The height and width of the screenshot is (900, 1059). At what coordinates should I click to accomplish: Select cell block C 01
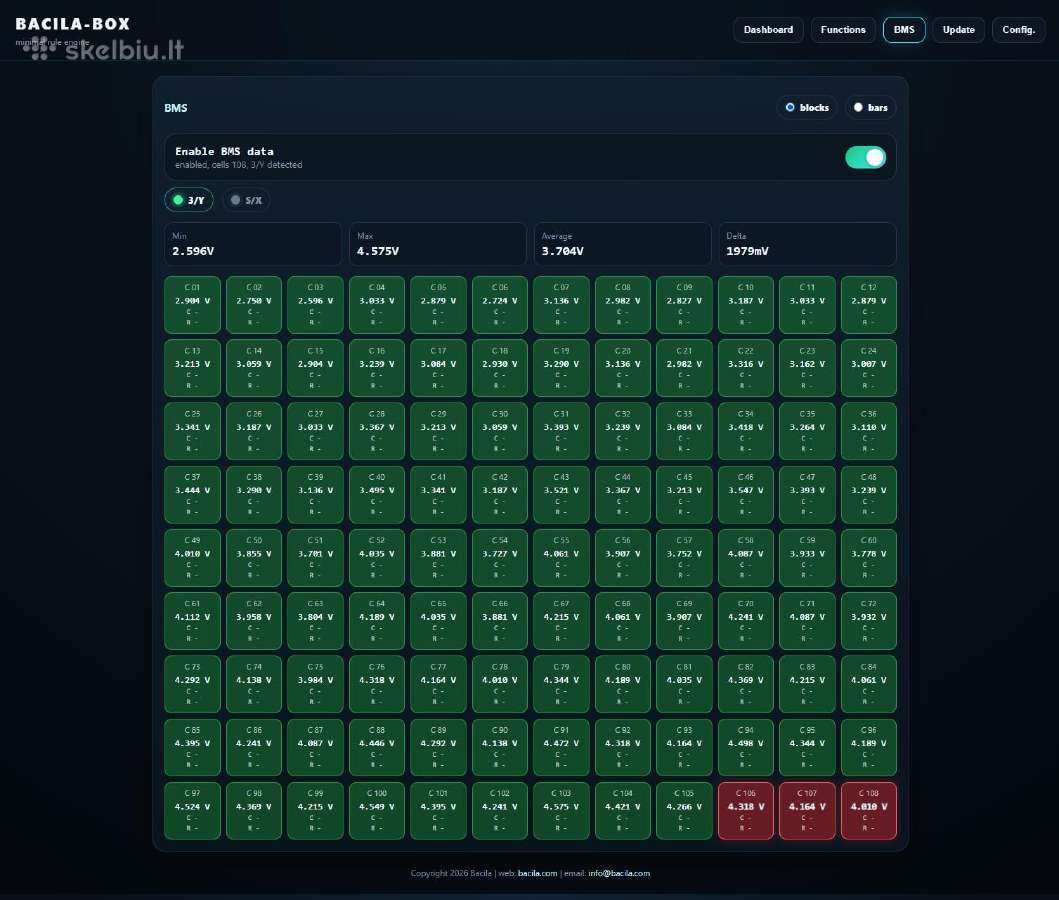(x=192, y=305)
